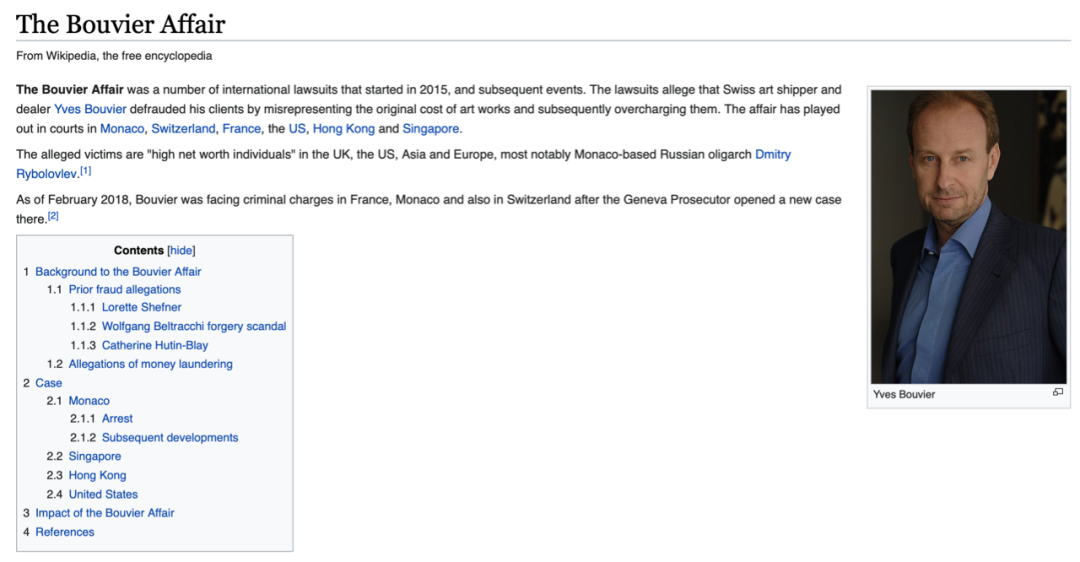Hide the Contents table

pos(181,251)
